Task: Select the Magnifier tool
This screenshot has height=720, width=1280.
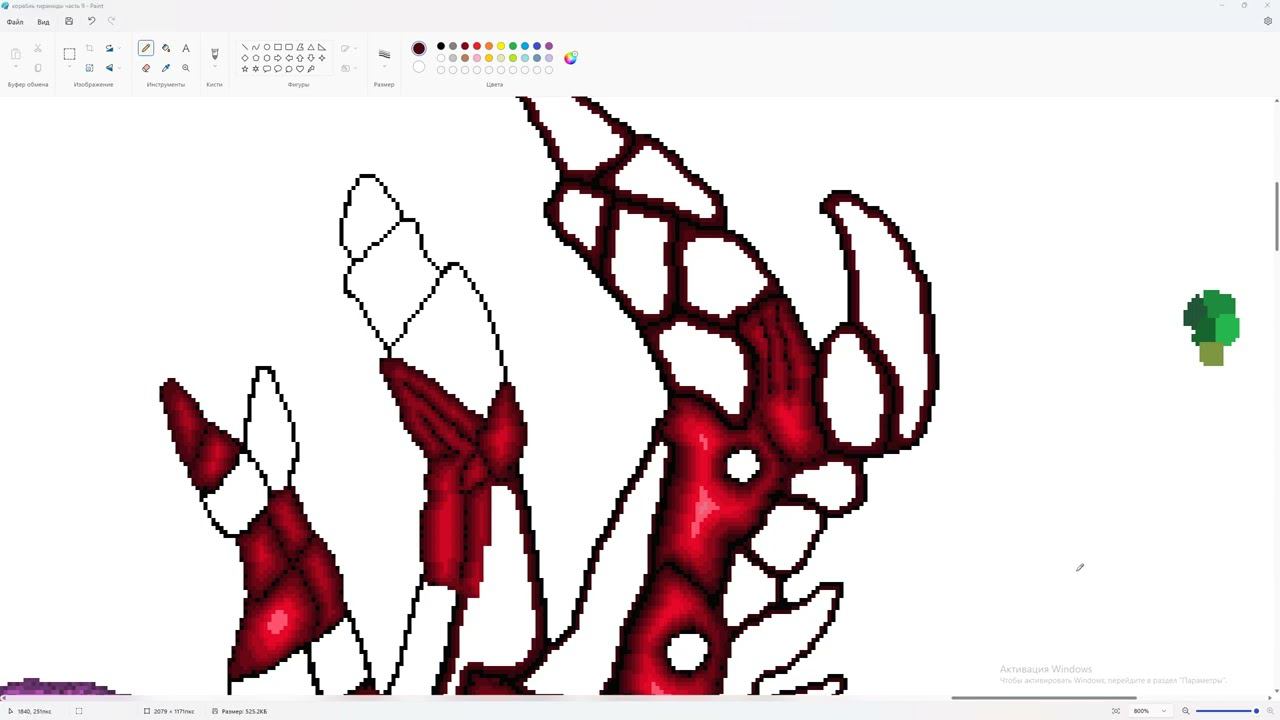Action: coord(185,68)
